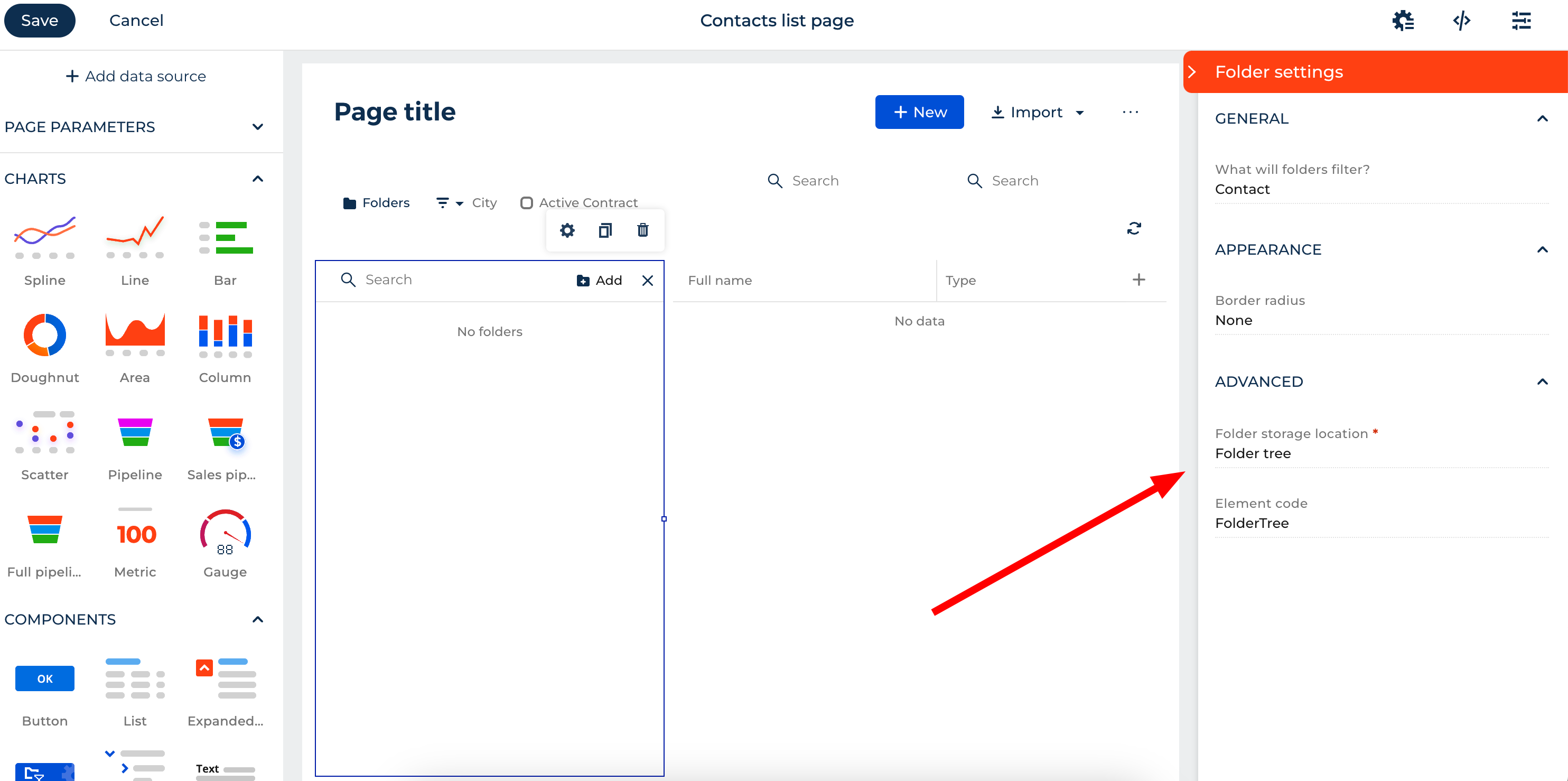Delete the selected folder element

pos(642,230)
